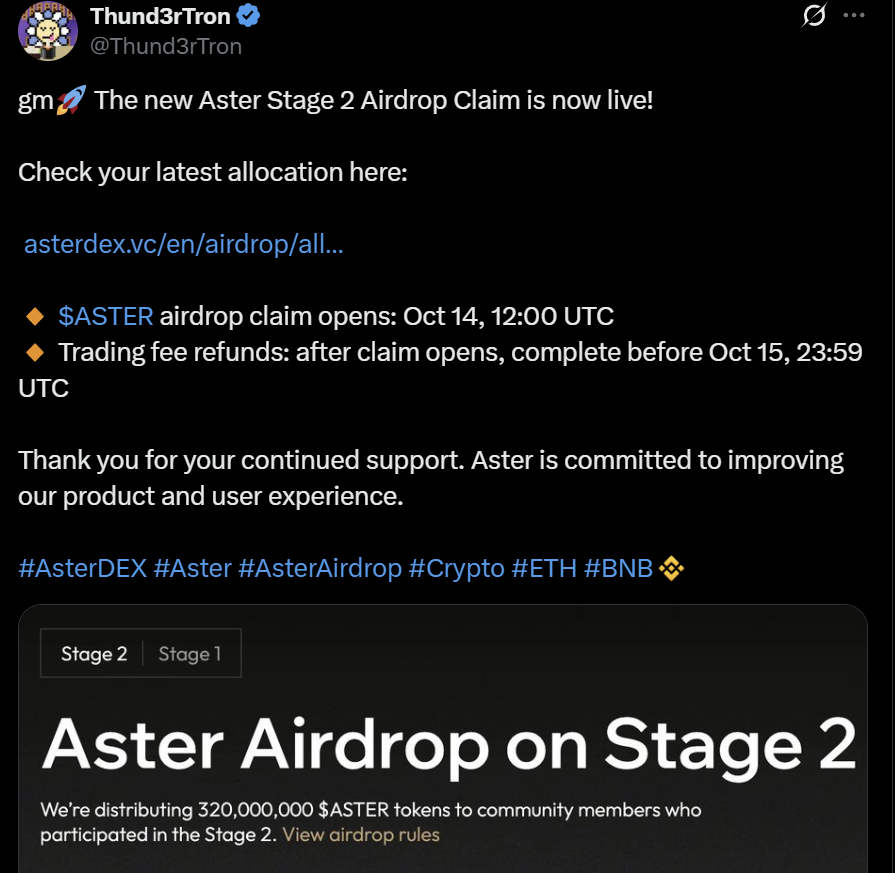Switch to the Stage 2 tab
This screenshot has height=873, width=895.
coord(93,653)
